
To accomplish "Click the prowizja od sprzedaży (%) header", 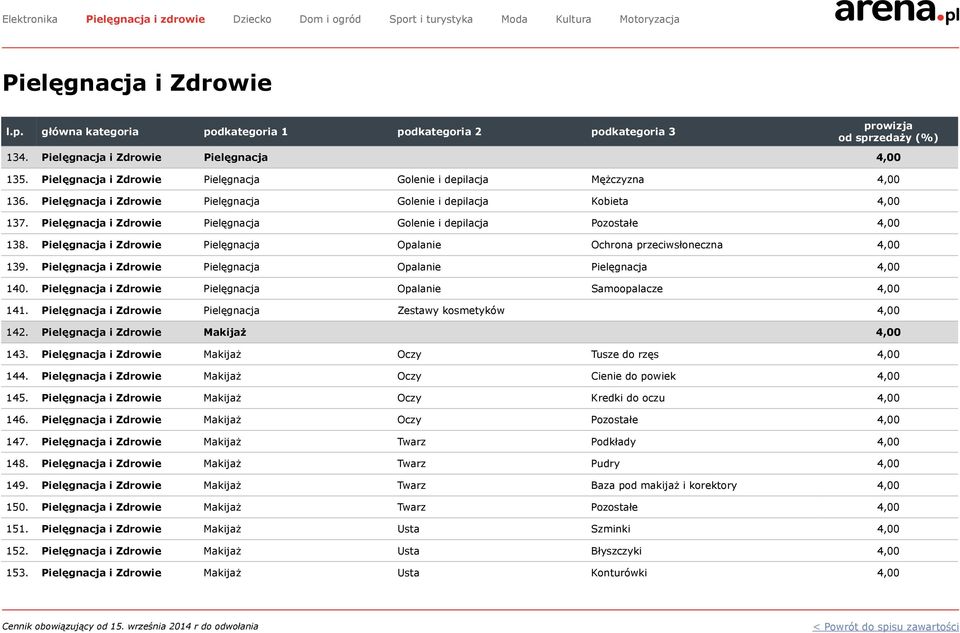I will click(888, 132).
